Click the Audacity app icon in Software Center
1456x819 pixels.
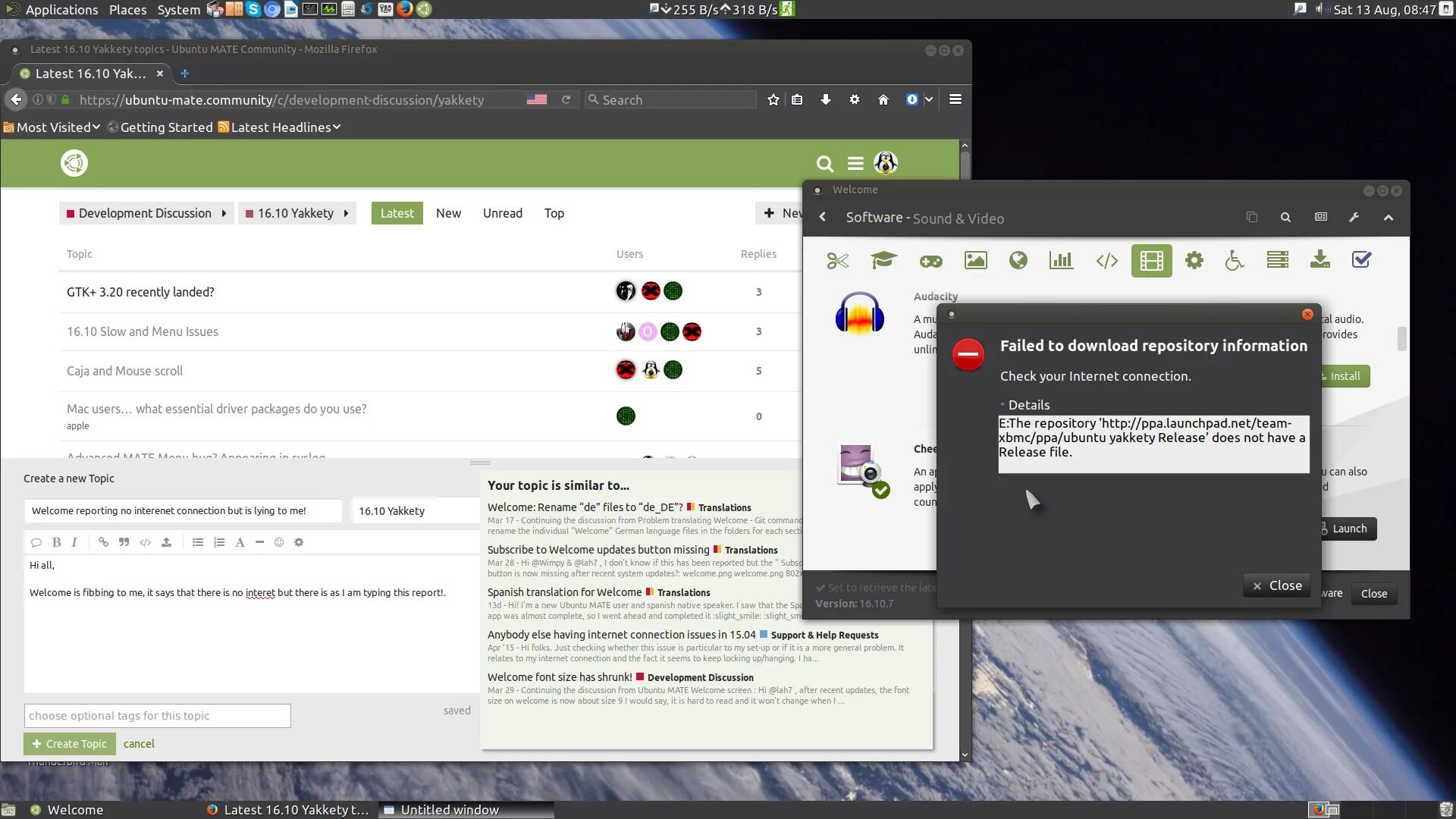point(858,314)
